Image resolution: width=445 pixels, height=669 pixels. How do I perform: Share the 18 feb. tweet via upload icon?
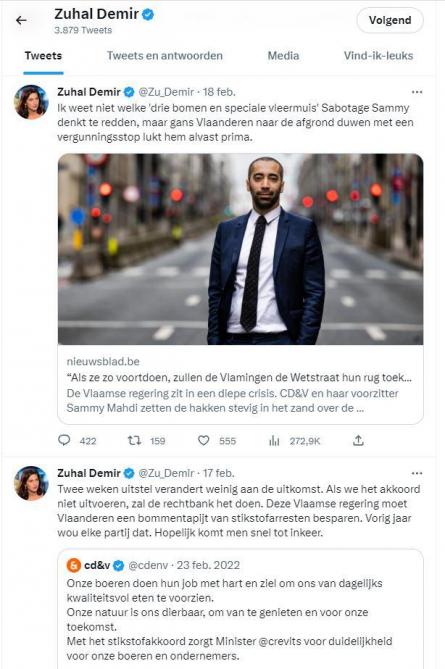pyautogui.click(x=358, y=440)
